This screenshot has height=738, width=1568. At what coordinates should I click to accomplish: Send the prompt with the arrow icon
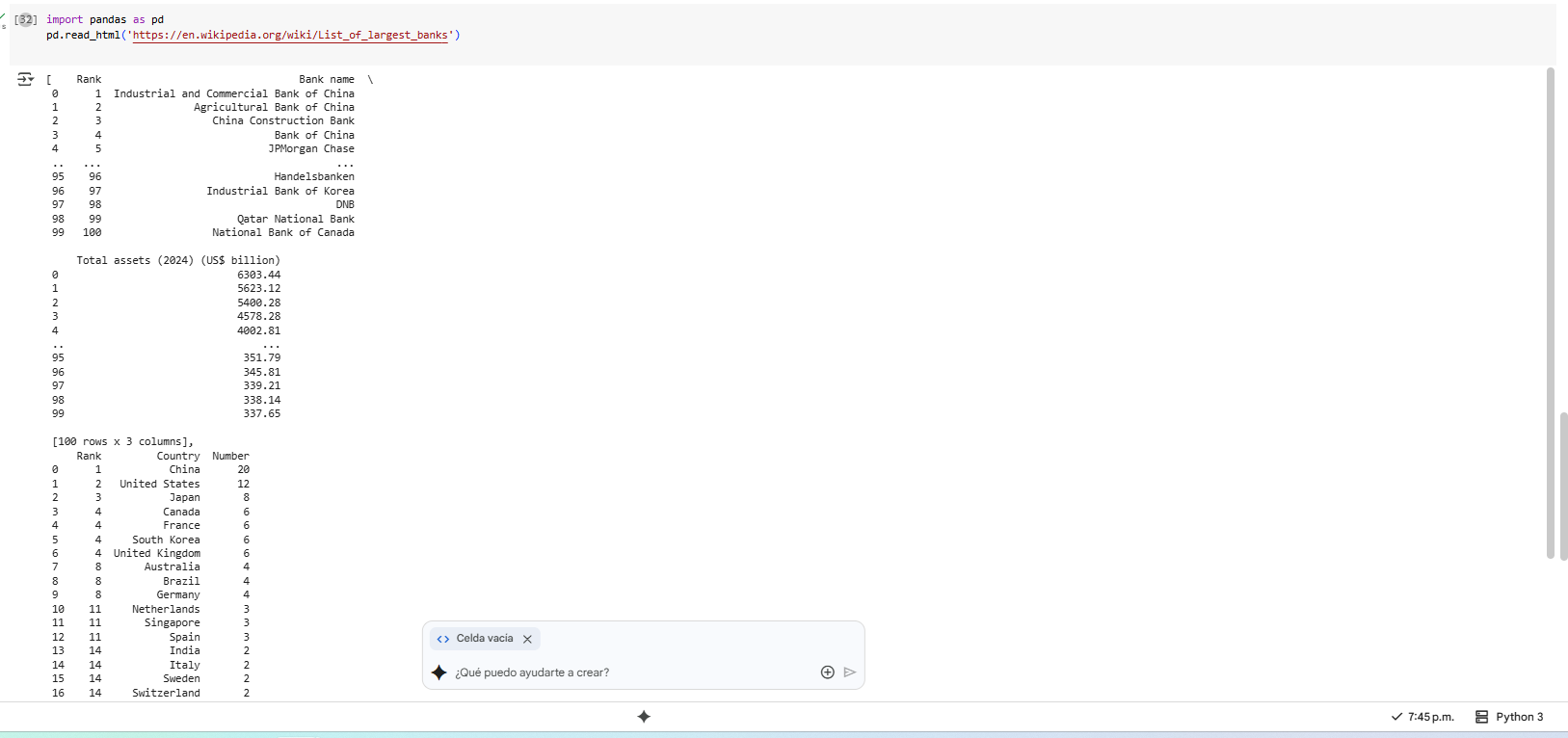click(850, 672)
